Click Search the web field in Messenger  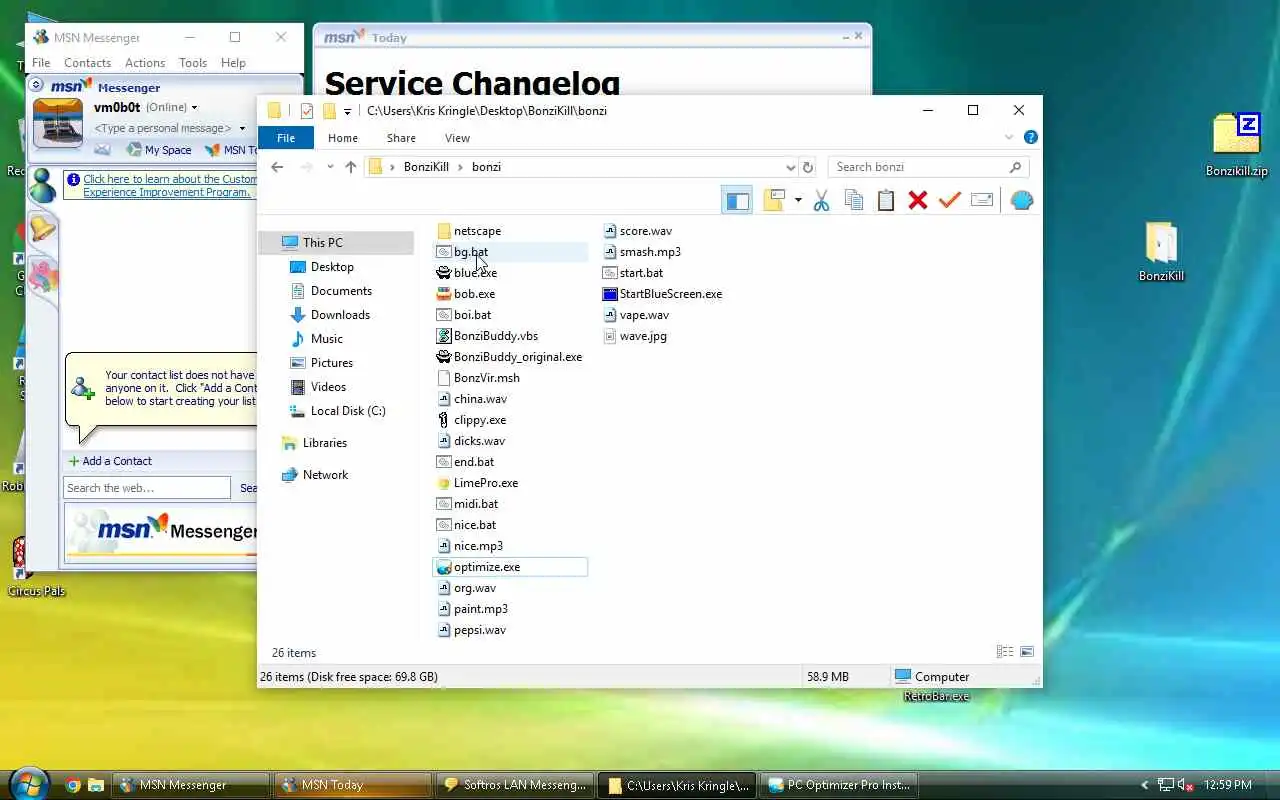pyautogui.click(x=147, y=488)
